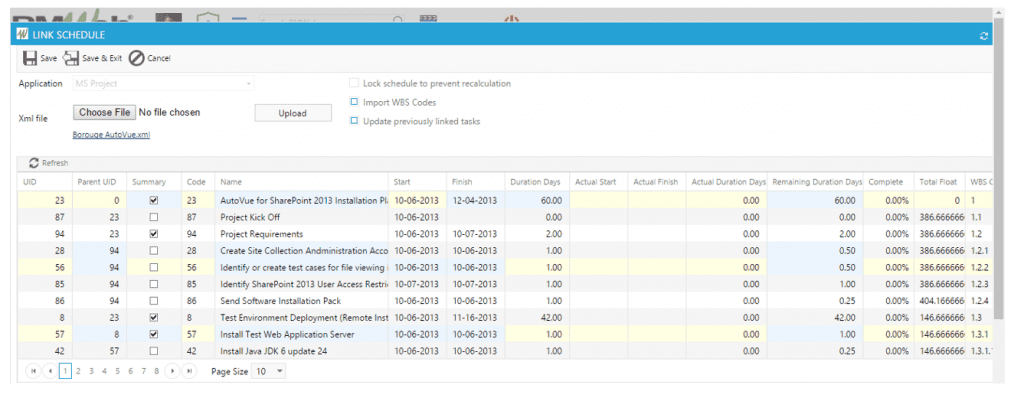The height and width of the screenshot is (398, 1024).
Task: Select Send Software Installation Pack cell
Action: click(x=302, y=301)
